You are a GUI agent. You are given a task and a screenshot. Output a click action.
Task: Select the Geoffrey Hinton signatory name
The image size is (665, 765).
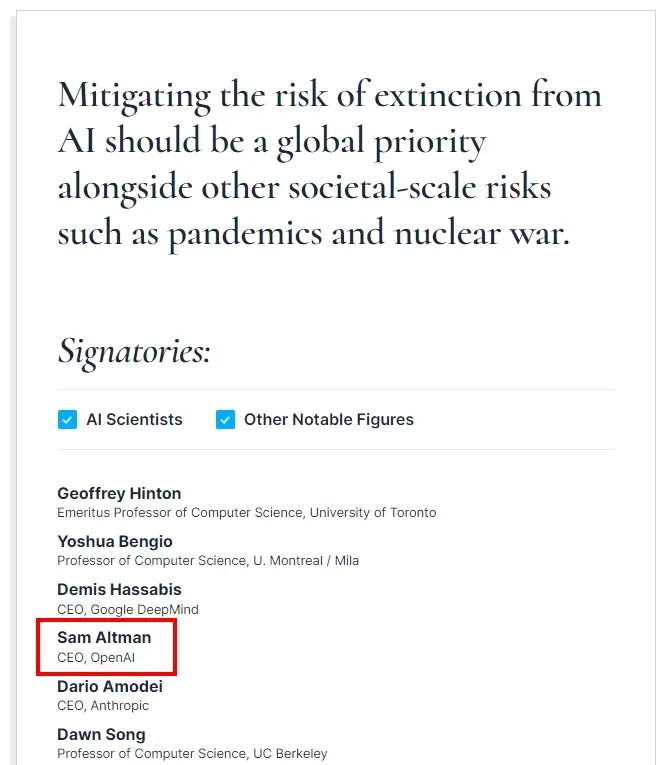point(119,493)
